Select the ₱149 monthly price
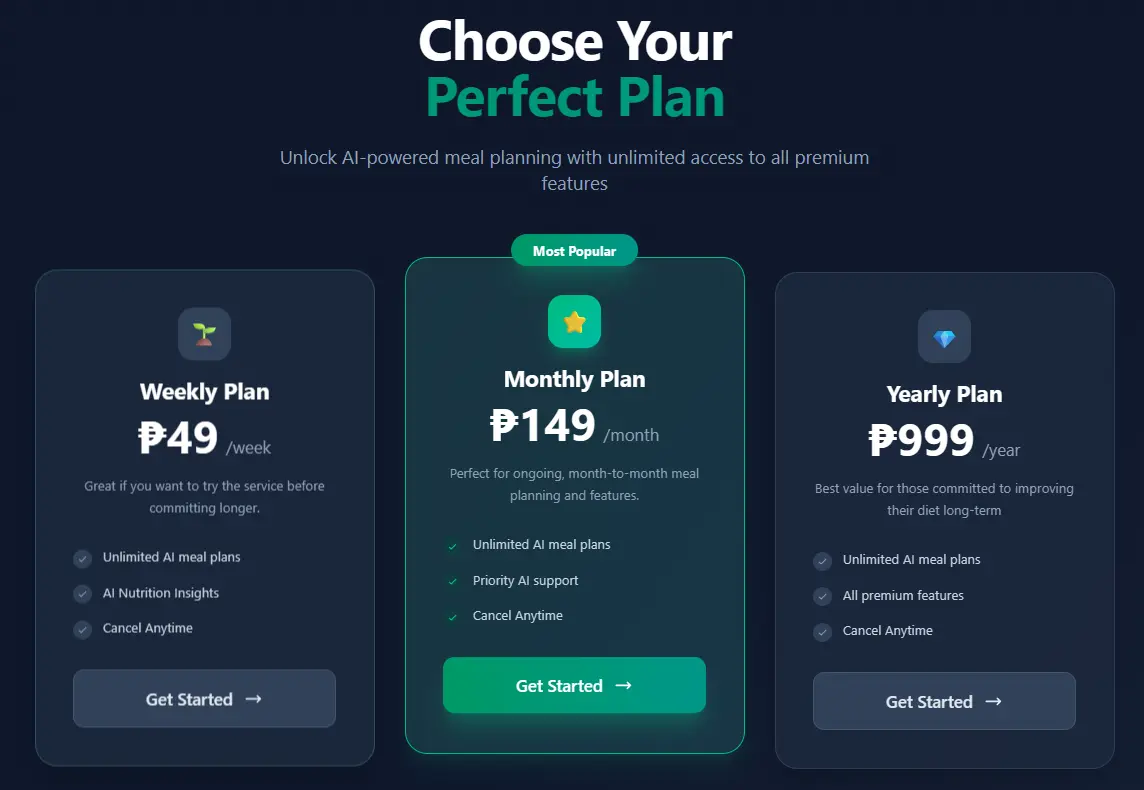The width and height of the screenshot is (1144, 790). (x=543, y=425)
